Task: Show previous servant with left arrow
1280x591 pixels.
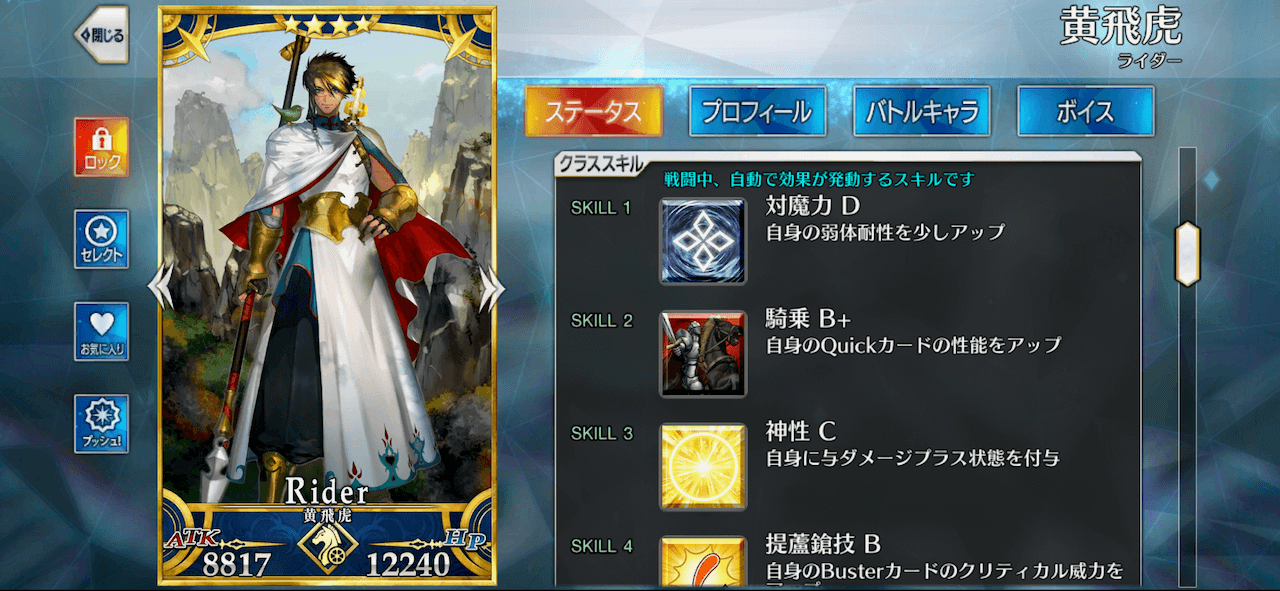Action: [160, 287]
